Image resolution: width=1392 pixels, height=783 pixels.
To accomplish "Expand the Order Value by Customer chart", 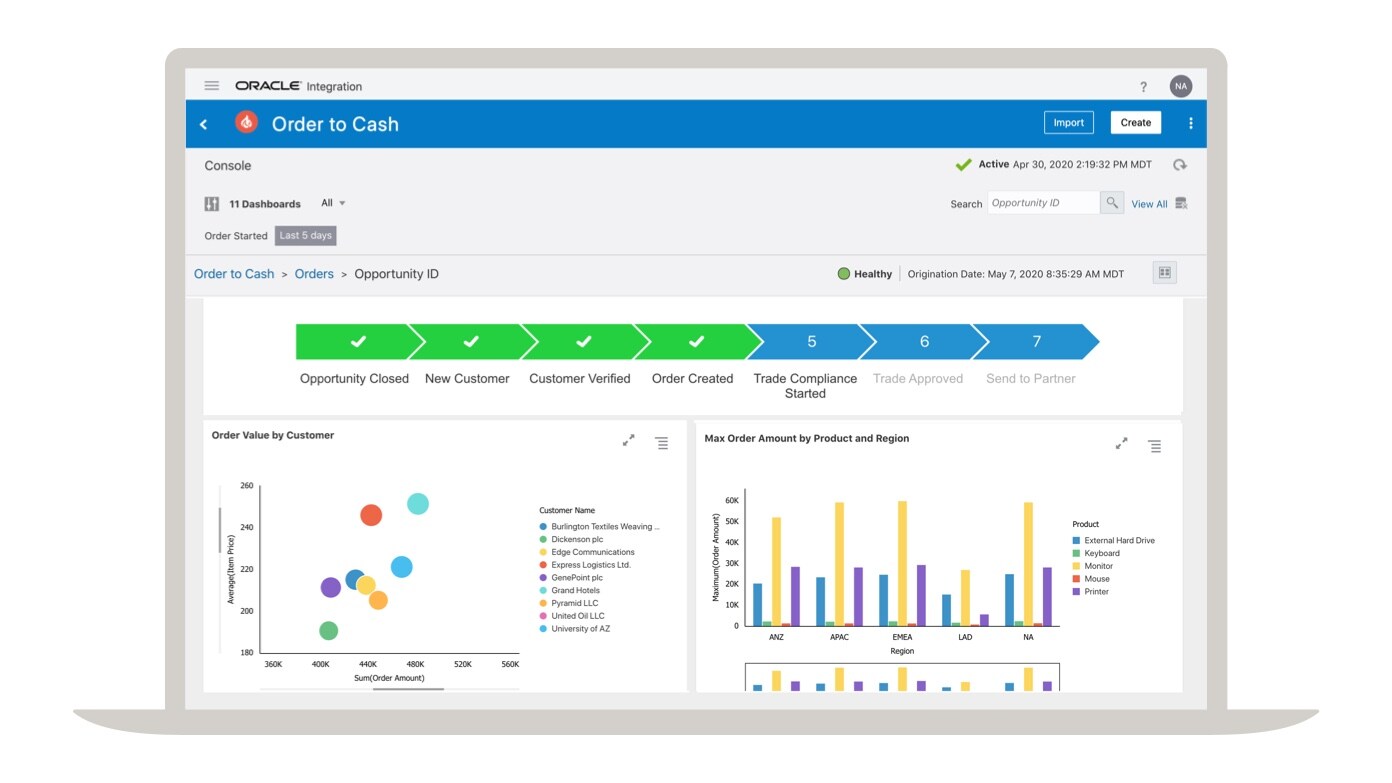I will coord(628,440).
